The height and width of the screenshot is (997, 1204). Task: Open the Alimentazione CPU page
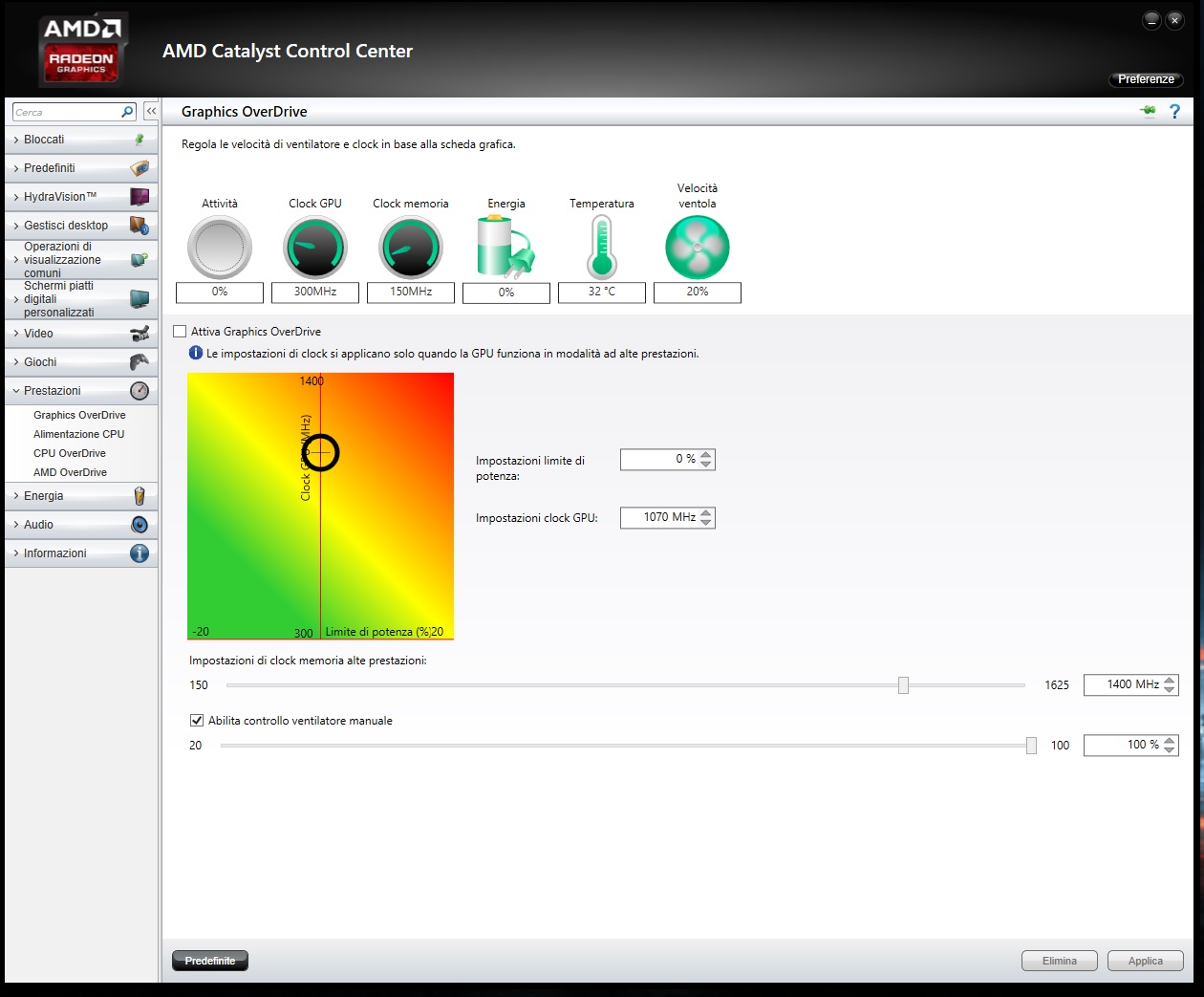click(79, 434)
